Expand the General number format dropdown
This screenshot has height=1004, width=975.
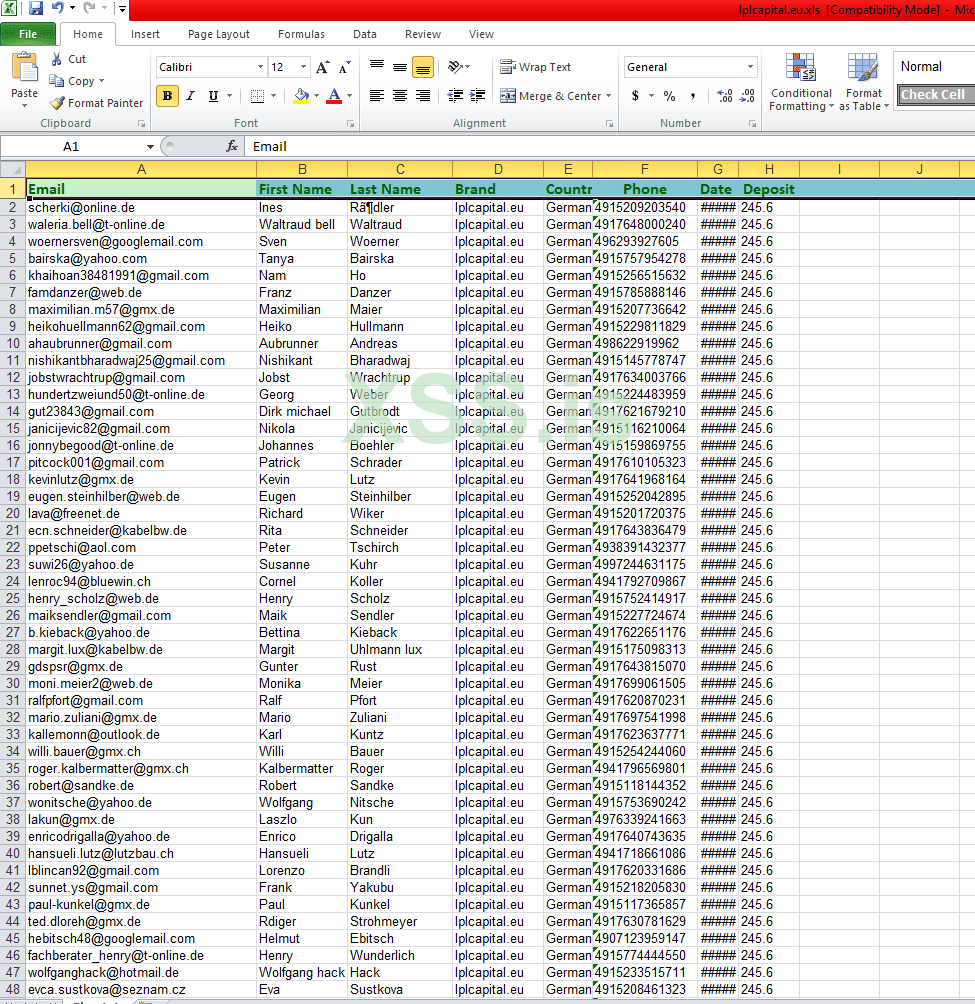click(750, 67)
